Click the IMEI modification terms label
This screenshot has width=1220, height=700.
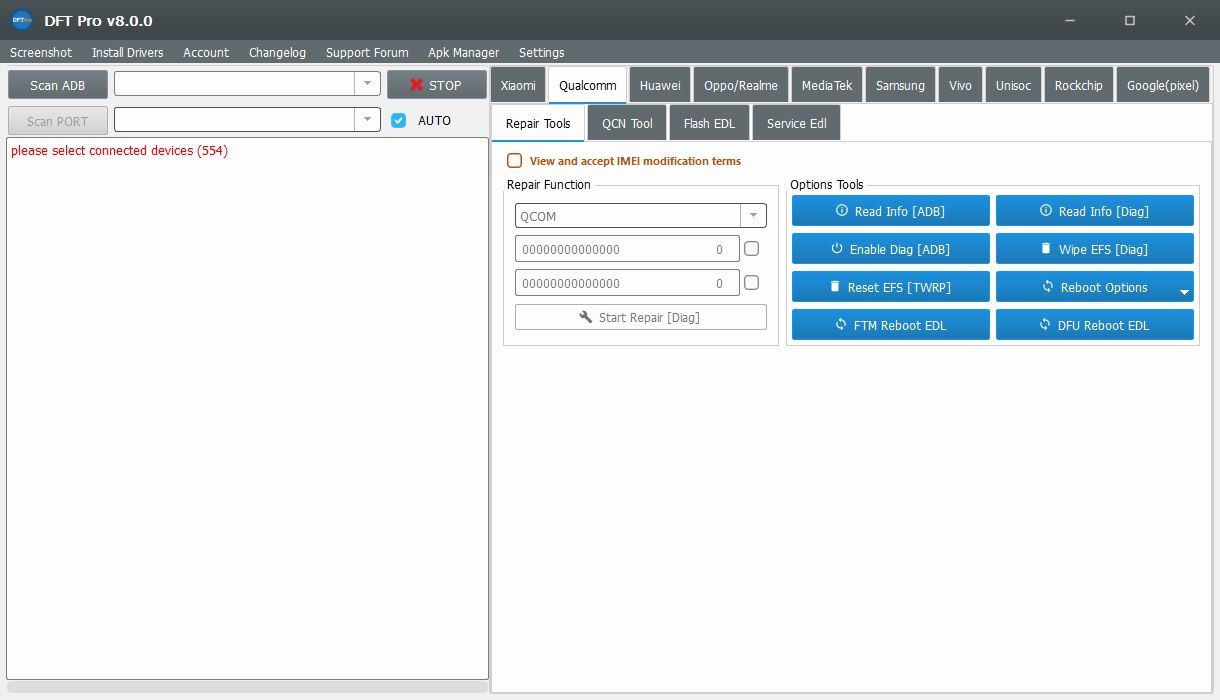click(635, 161)
